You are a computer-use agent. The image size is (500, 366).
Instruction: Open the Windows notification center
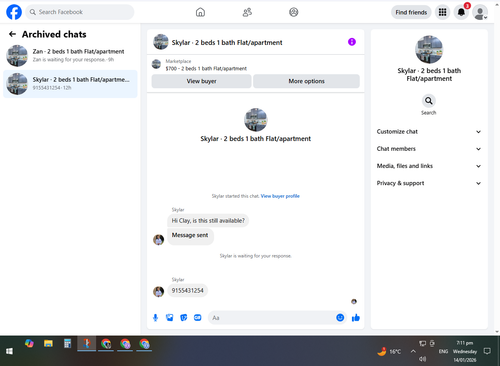tap(487, 351)
